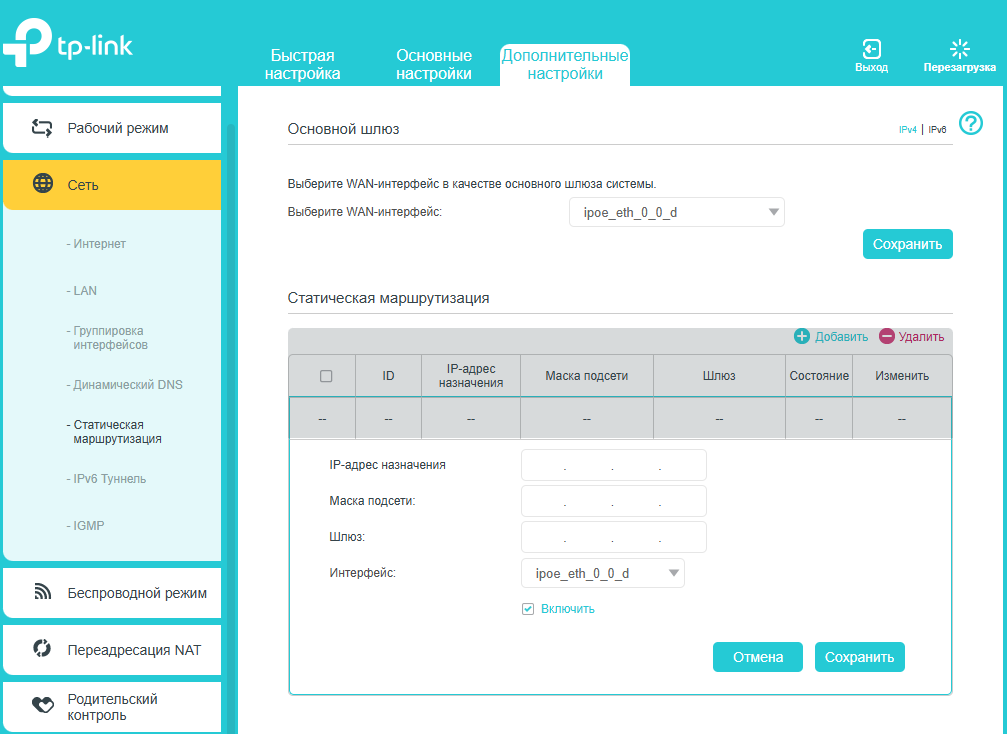This screenshot has width=1007, height=734.
Task: Open the WAN-интерфейс dropdown
Action: pyautogui.click(x=676, y=212)
